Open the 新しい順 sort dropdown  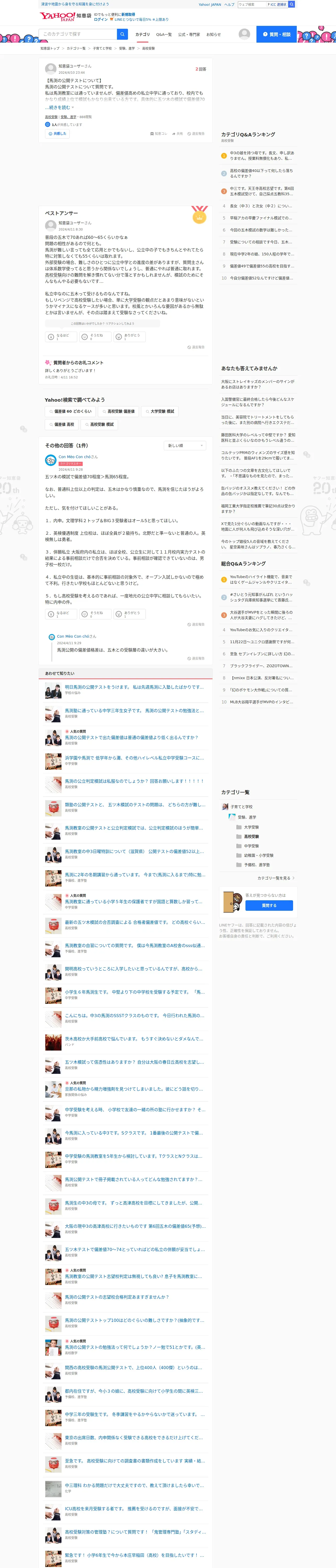[185, 446]
